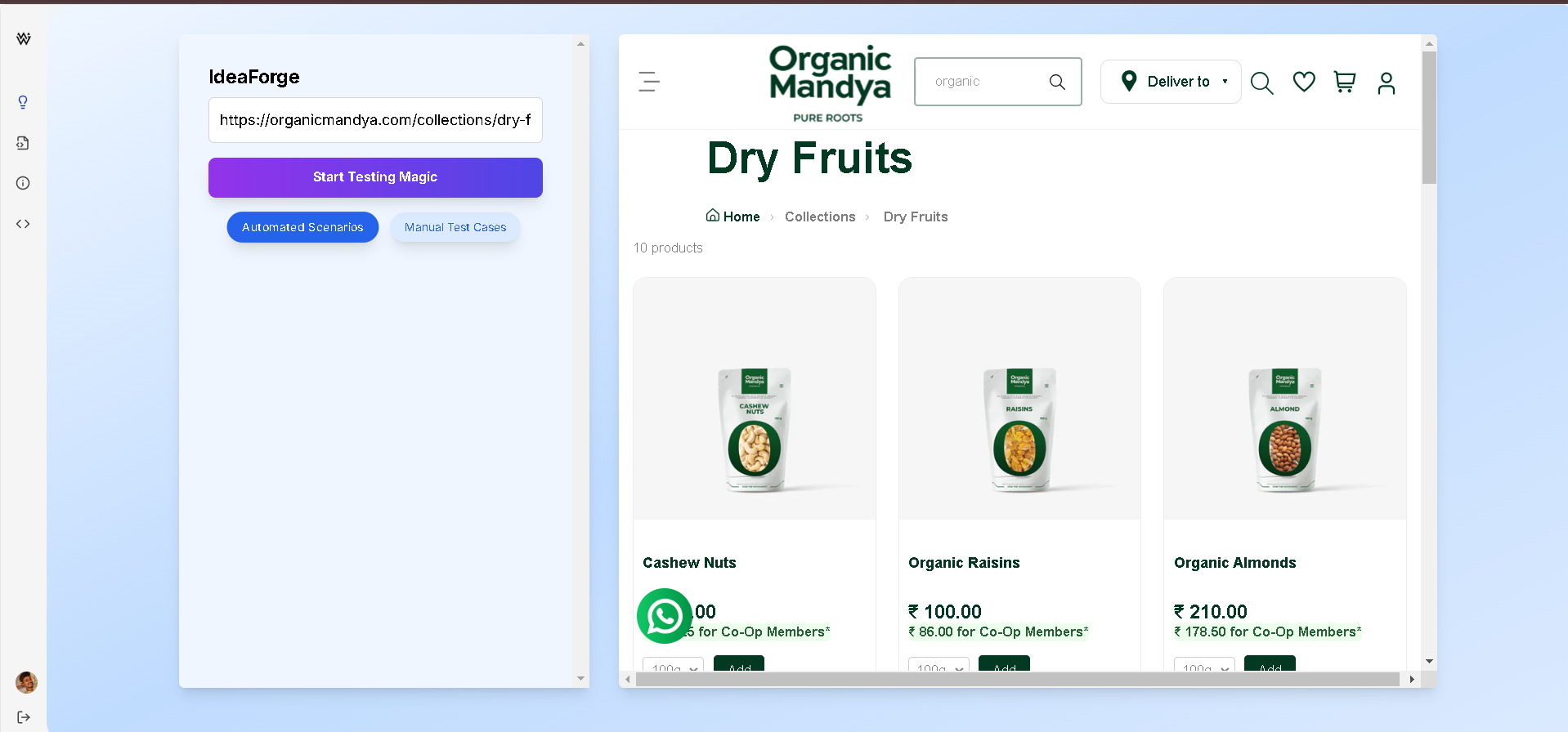The height and width of the screenshot is (732, 1568).
Task: Open the angle-brackets code icon in sidebar
Action: (23, 224)
